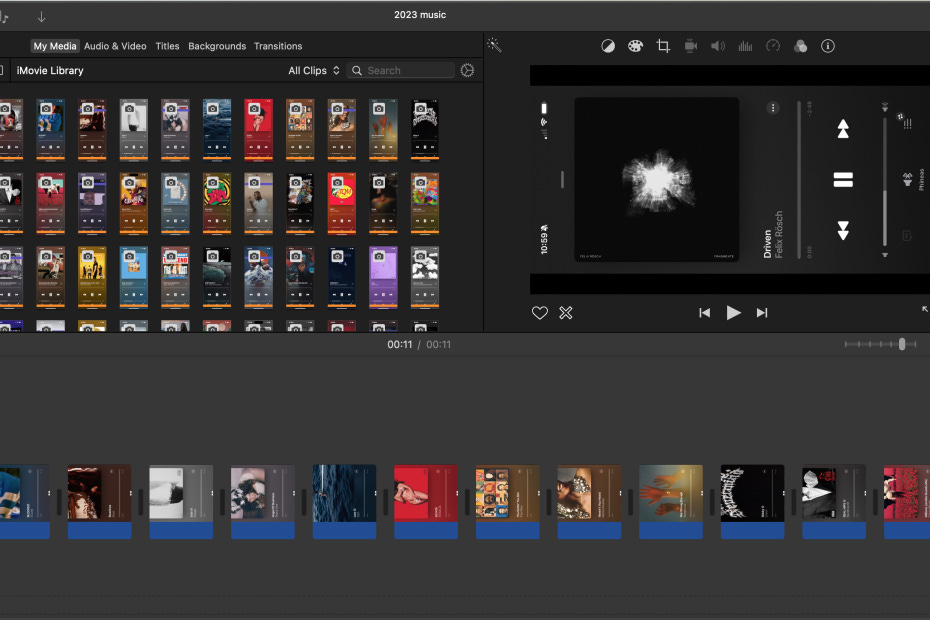Viewport: 930px width, 620px height.
Task: Click the timeline zoom slider handle
Action: 902,344
